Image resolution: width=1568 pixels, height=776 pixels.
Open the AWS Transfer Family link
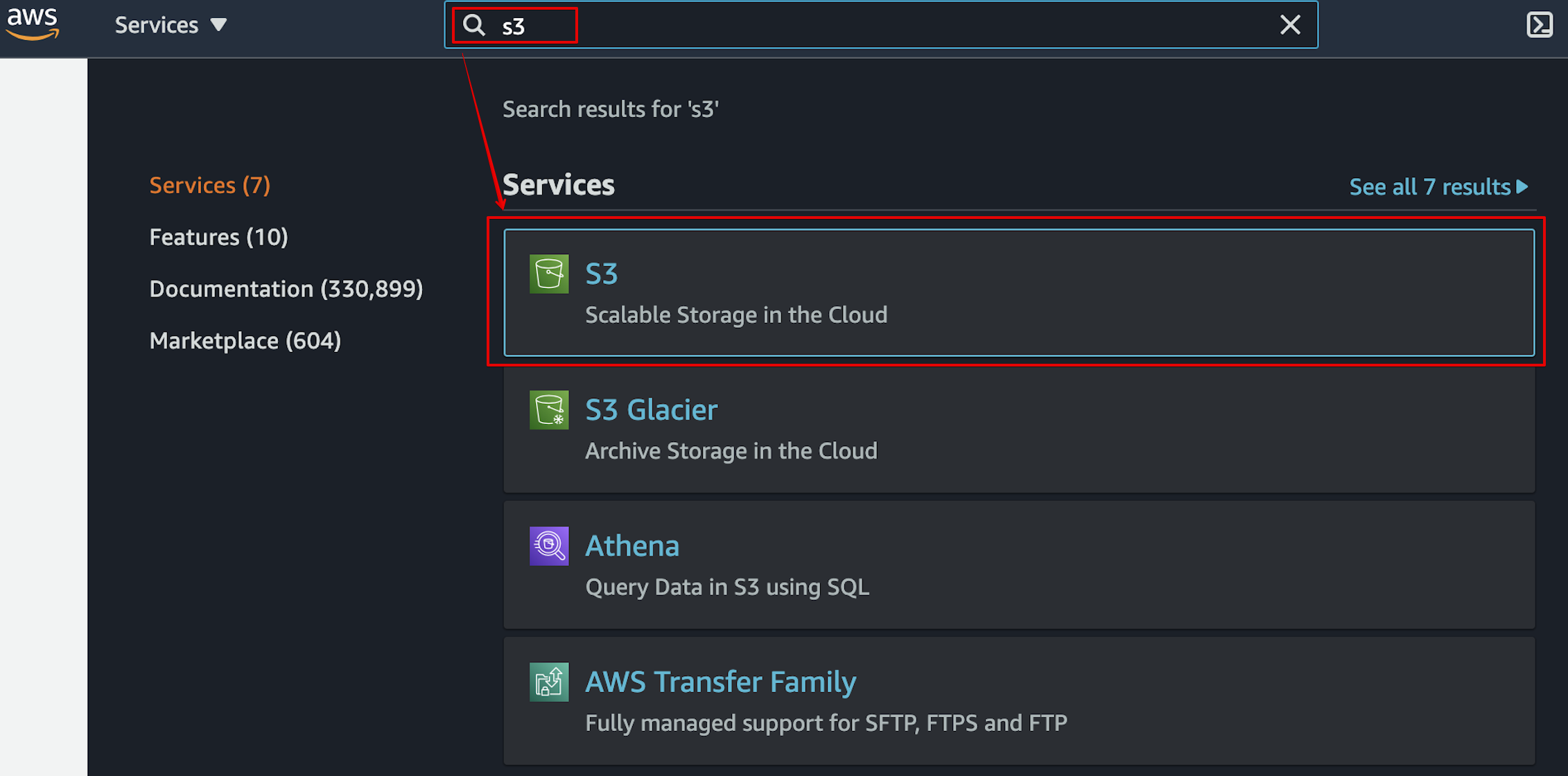(721, 682)
